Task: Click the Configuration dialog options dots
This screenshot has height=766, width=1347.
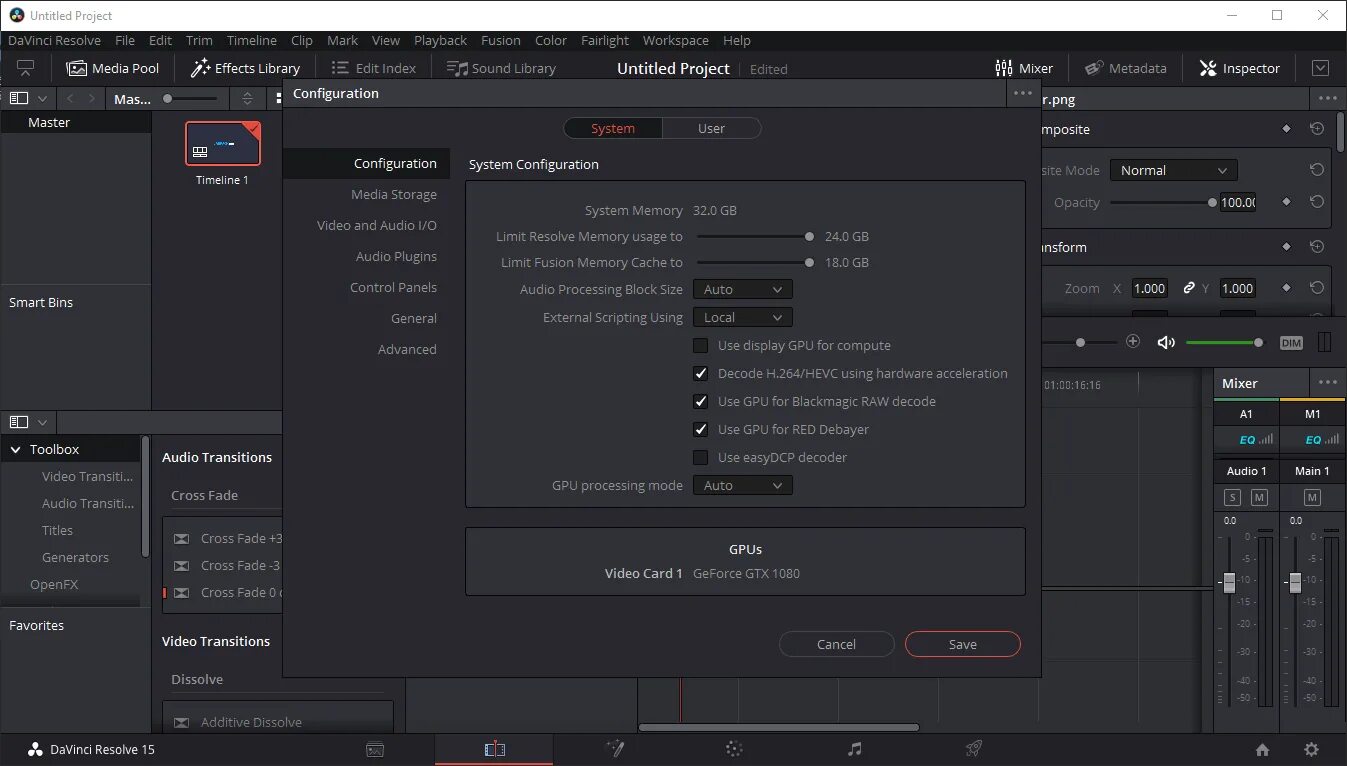Action: [x=1022, y=93]
